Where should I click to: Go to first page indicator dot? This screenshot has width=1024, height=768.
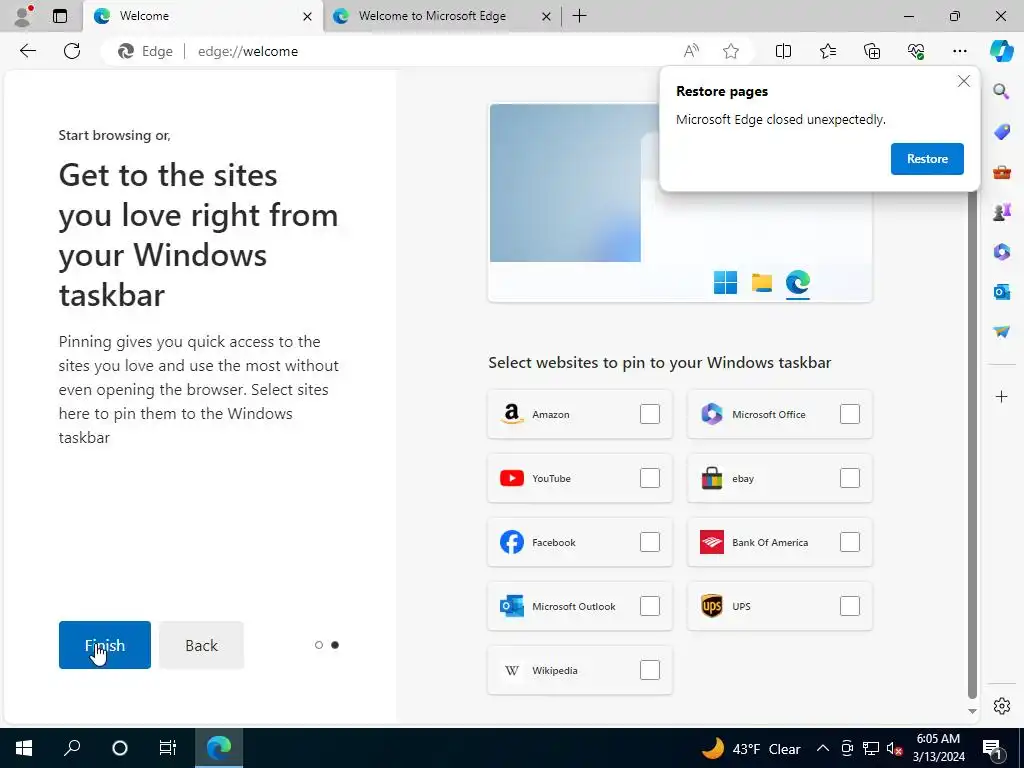(319, 645)
